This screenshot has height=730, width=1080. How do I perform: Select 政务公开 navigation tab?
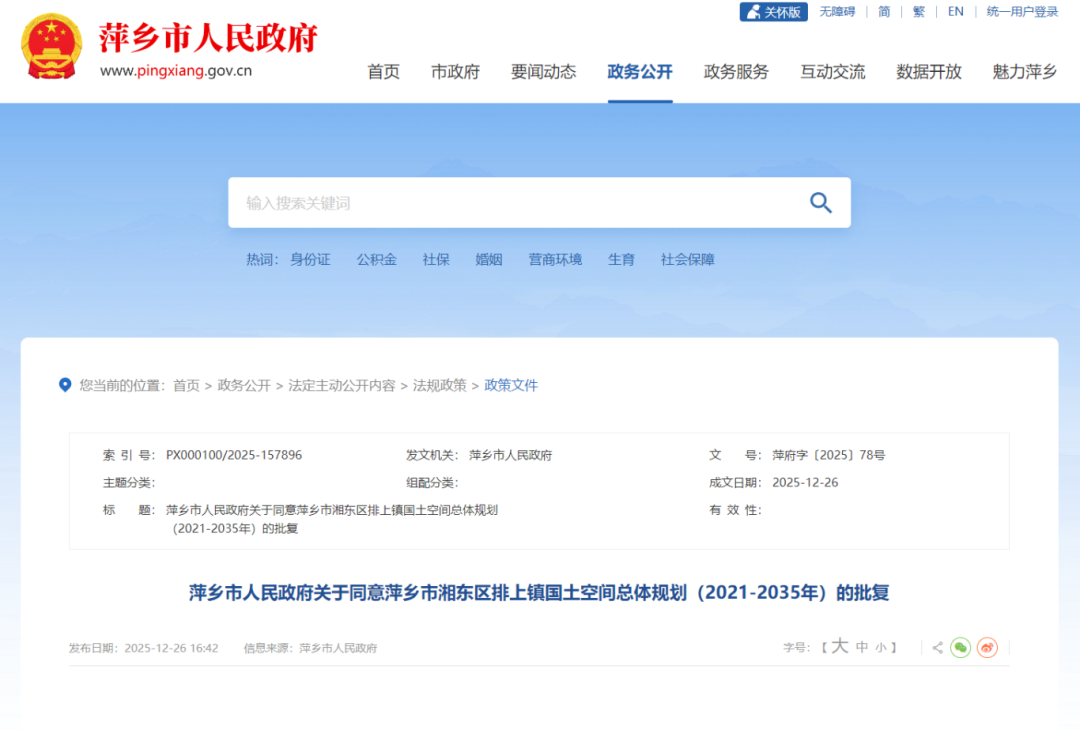pos(640,72)
